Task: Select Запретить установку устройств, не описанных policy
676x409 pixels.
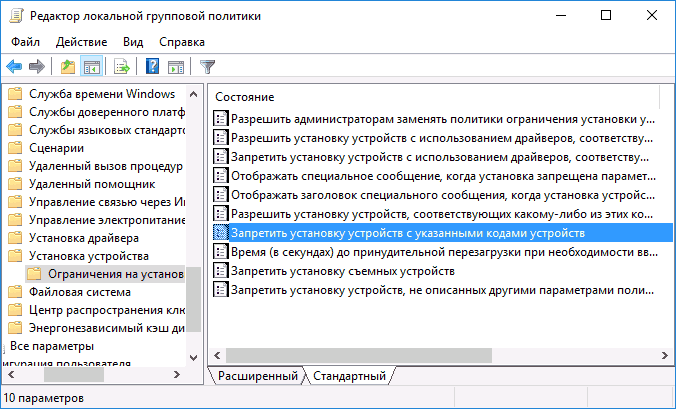Action: 442,290
